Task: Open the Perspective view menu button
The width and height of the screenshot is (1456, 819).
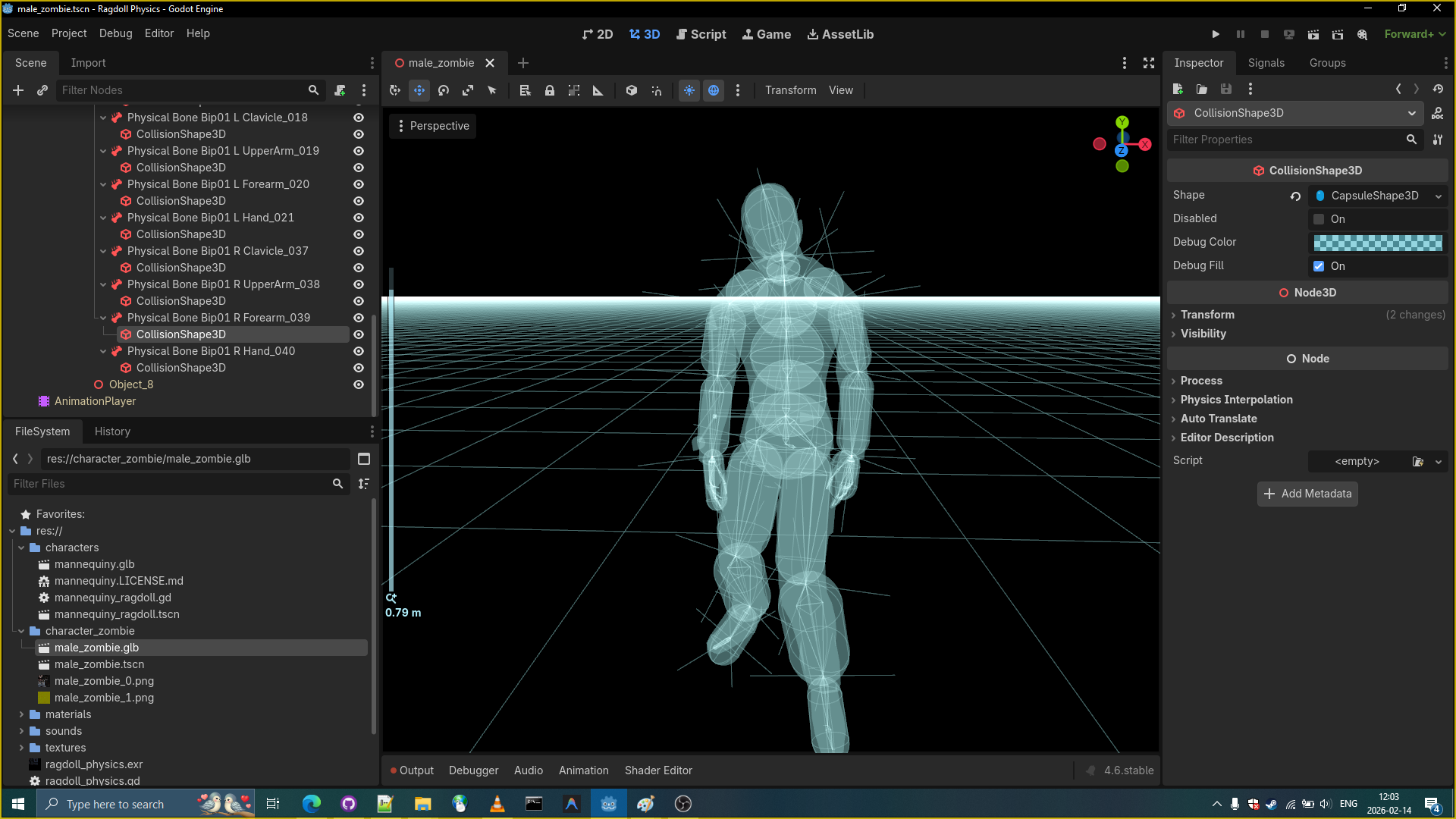Action: [433, 126]
